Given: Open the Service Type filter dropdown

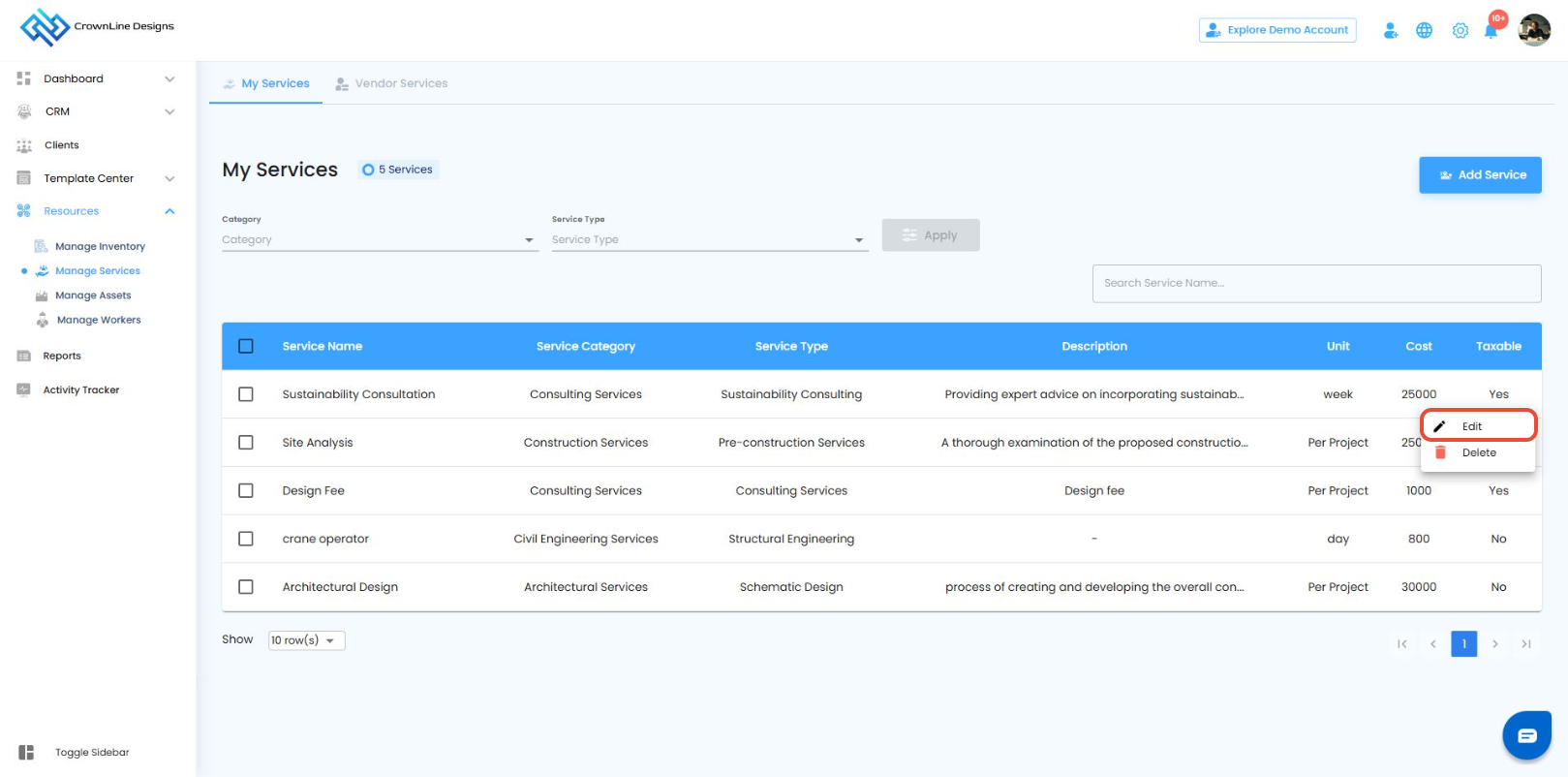Looking at the screenshot, I should tap(708, 240).
